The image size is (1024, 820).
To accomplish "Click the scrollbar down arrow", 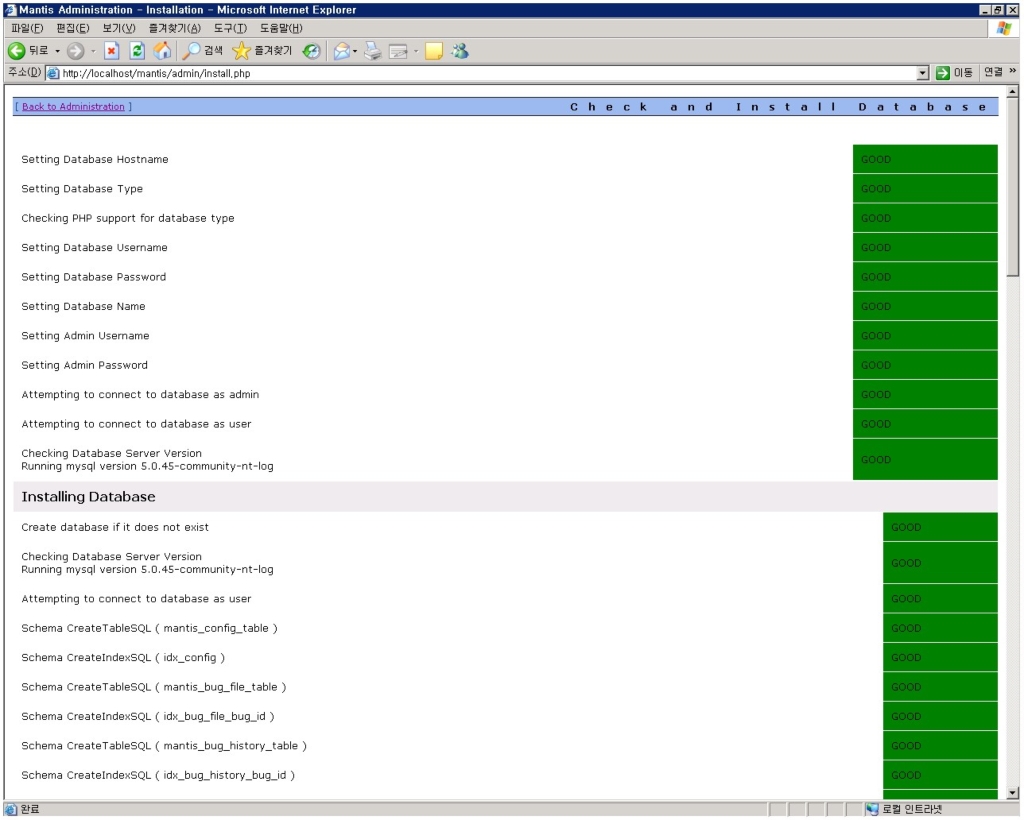I will 1013,793.
